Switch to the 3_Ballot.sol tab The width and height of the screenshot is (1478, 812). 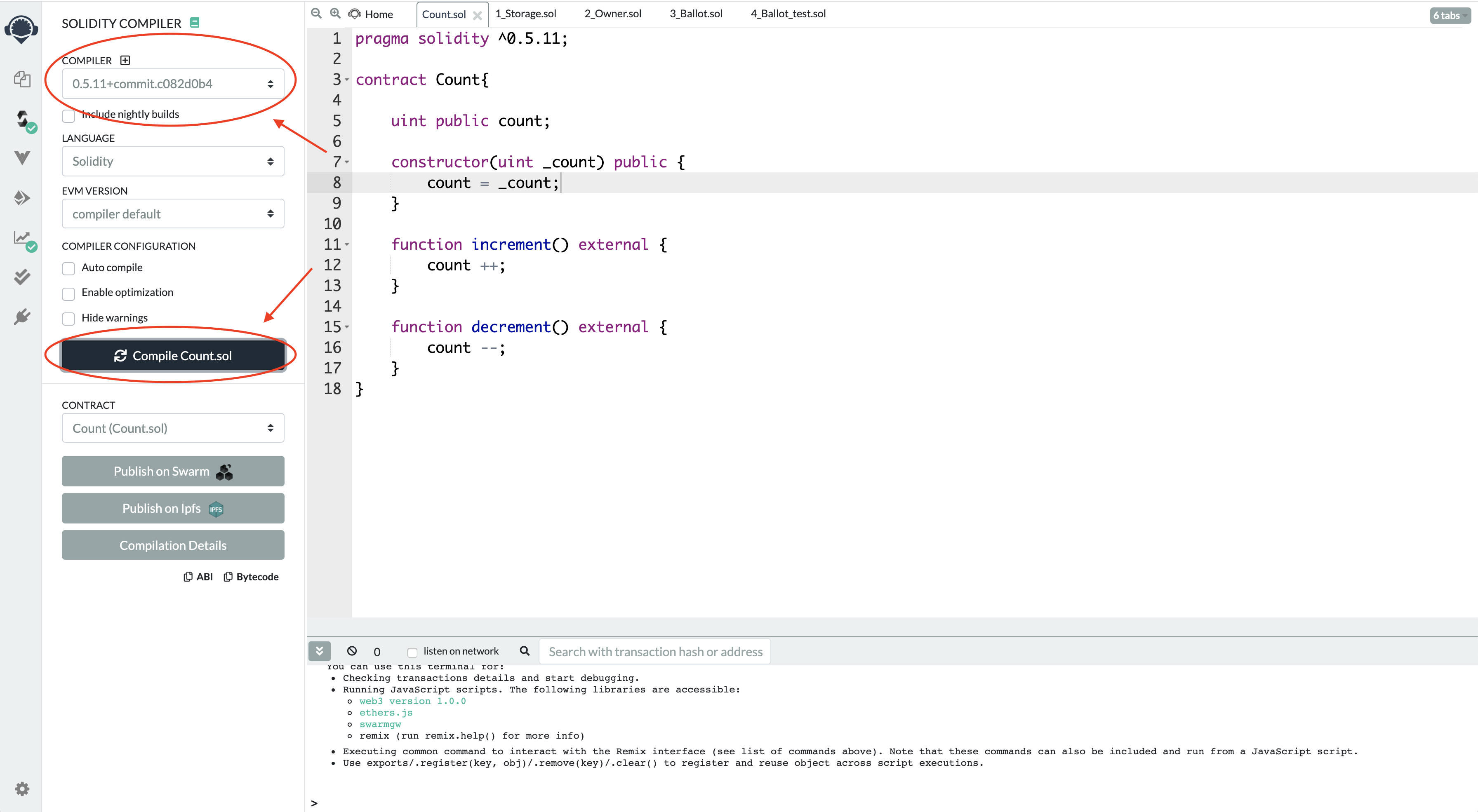[695, 14]
